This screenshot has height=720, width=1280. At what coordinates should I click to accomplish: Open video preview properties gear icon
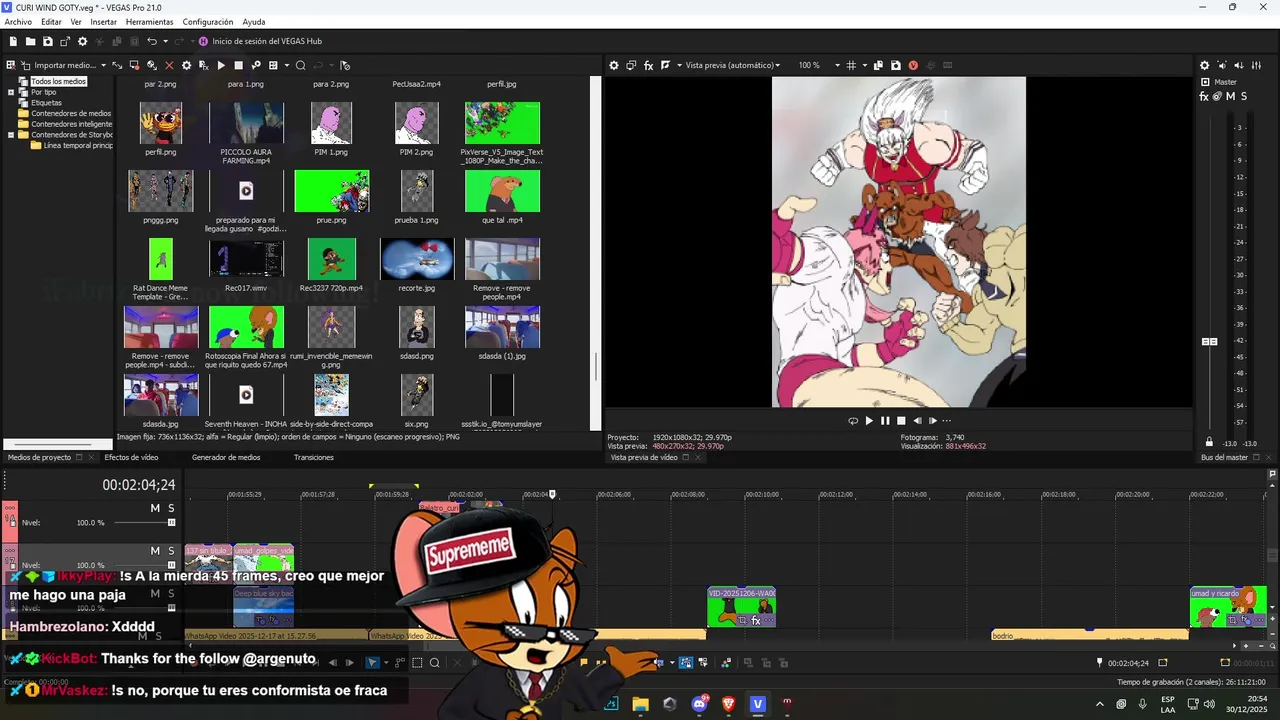(x=614, y=65)
